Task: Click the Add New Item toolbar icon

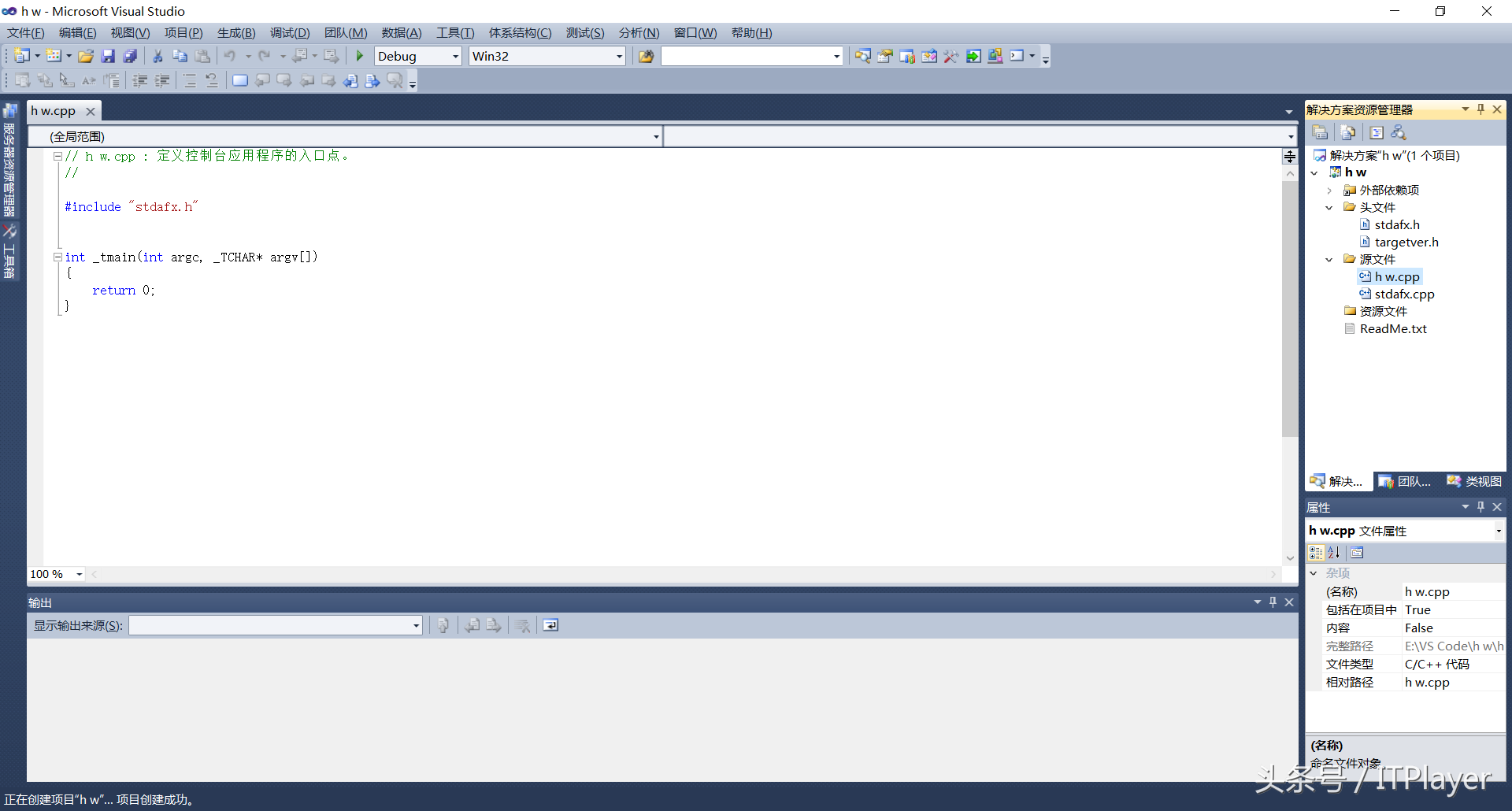Action: coord(54,56)
